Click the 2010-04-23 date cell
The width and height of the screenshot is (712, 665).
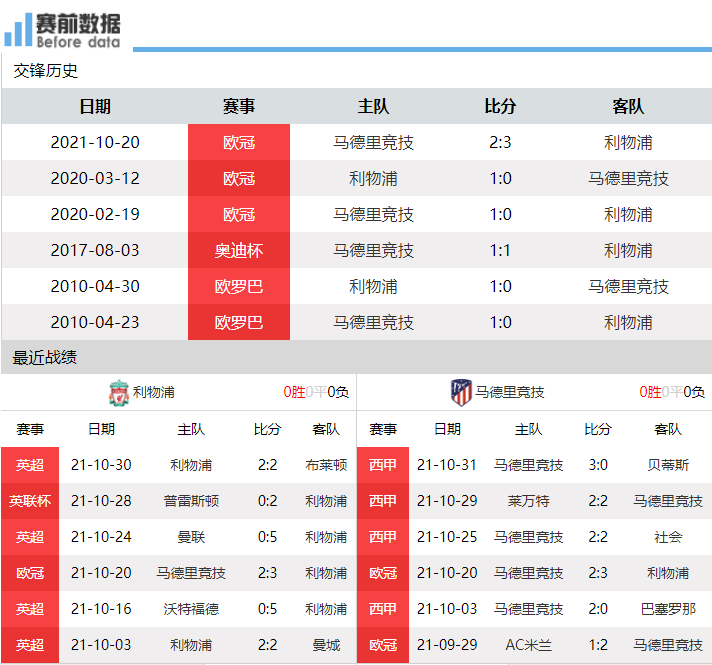pyautogui.click(x=95, y=322)
